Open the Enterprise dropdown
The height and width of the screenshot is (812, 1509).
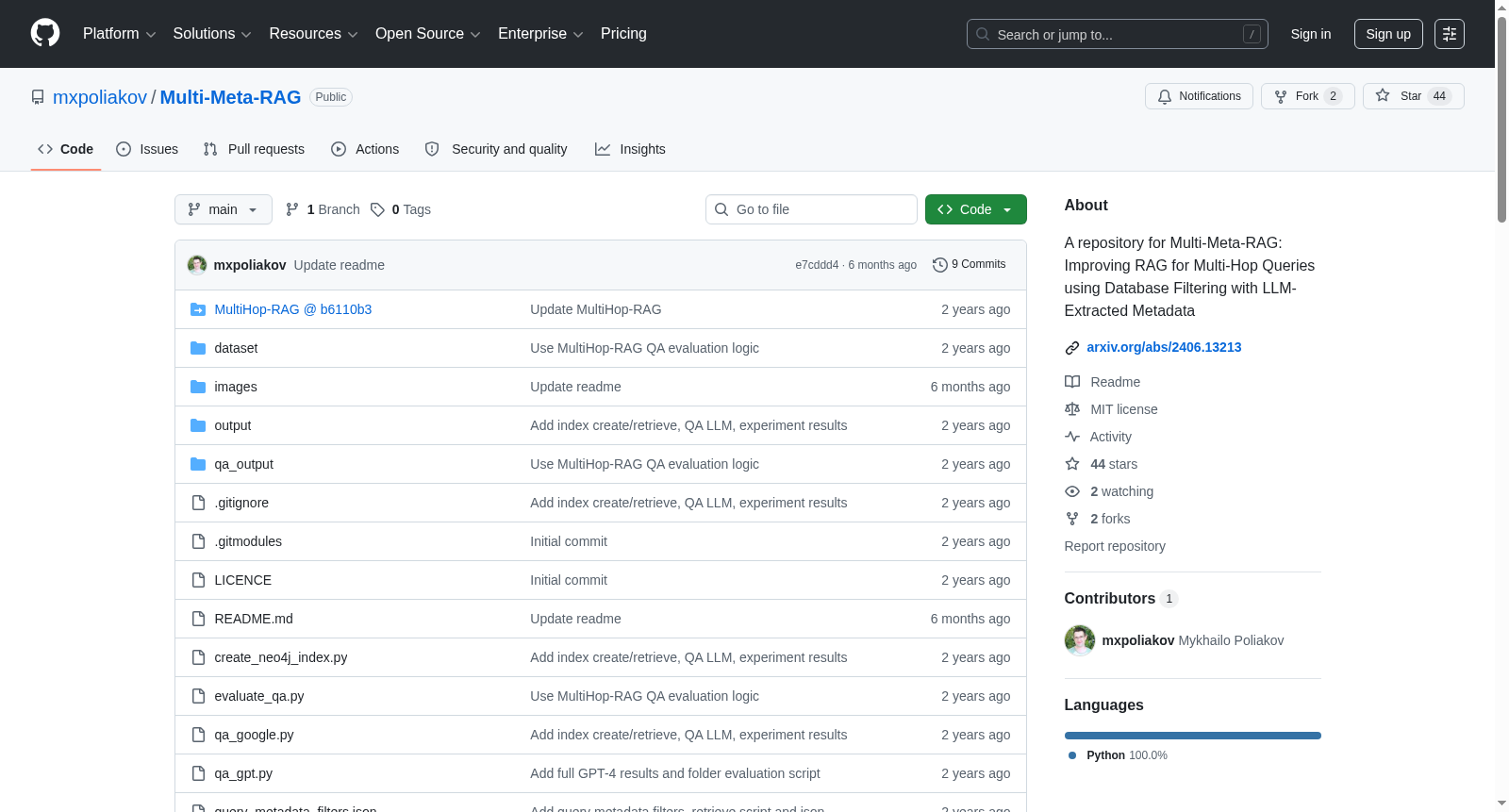tap(540, 34)
